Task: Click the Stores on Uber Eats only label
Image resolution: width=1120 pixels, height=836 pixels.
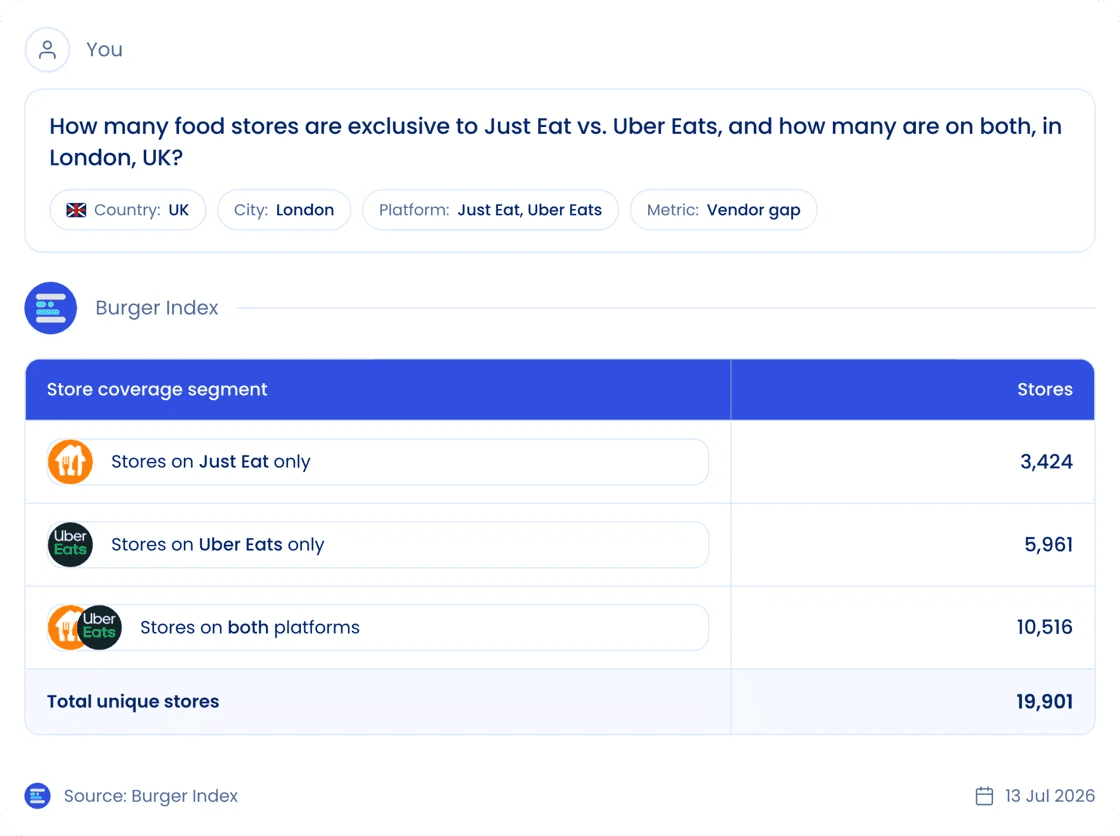Action: [218, 544]
